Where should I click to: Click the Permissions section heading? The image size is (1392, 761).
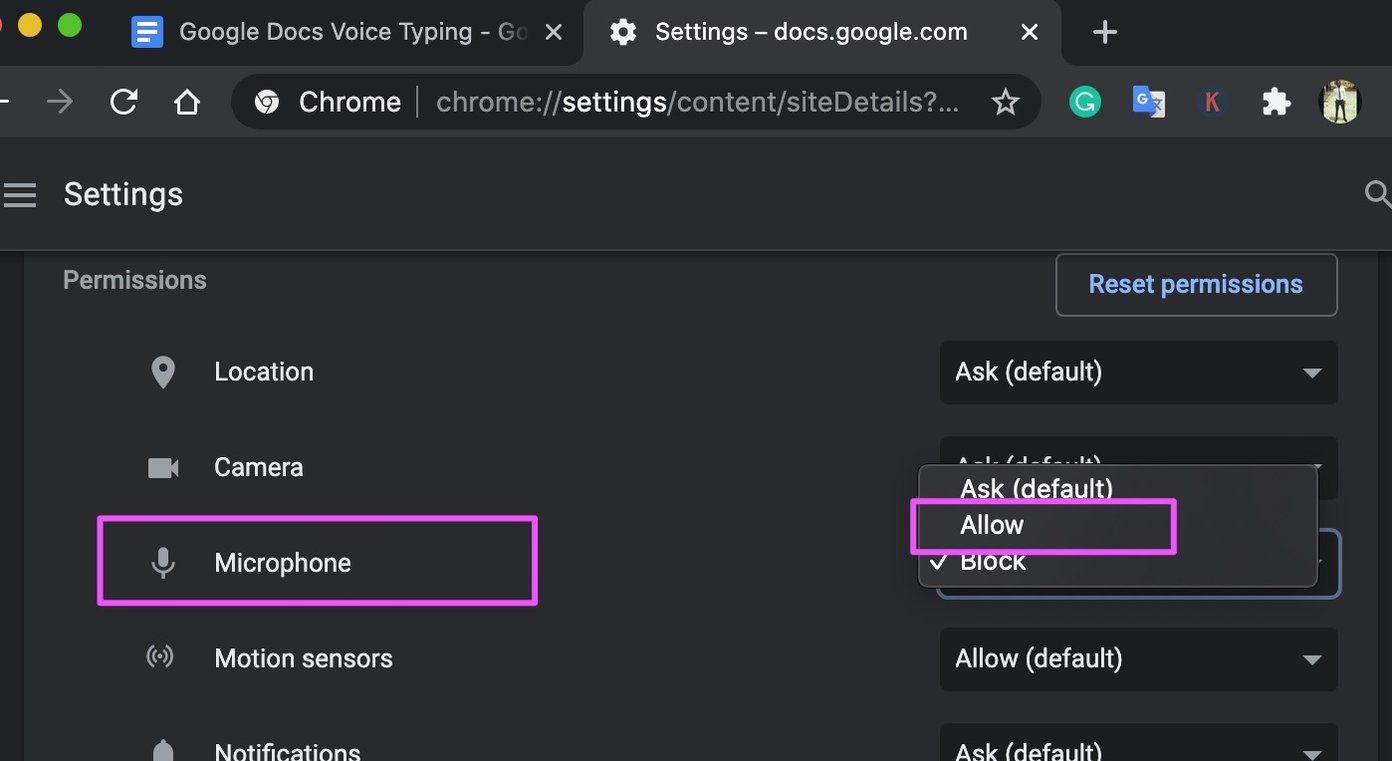135,280
